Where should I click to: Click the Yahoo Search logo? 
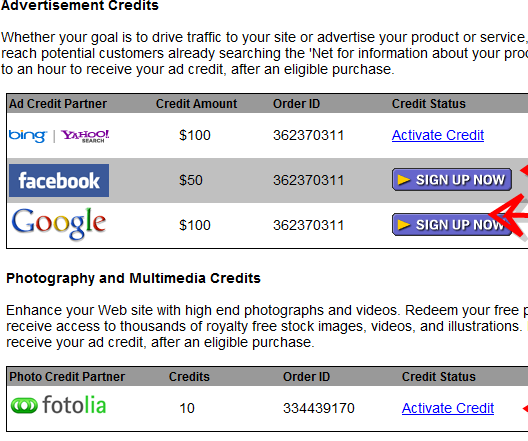coord(85,136)
